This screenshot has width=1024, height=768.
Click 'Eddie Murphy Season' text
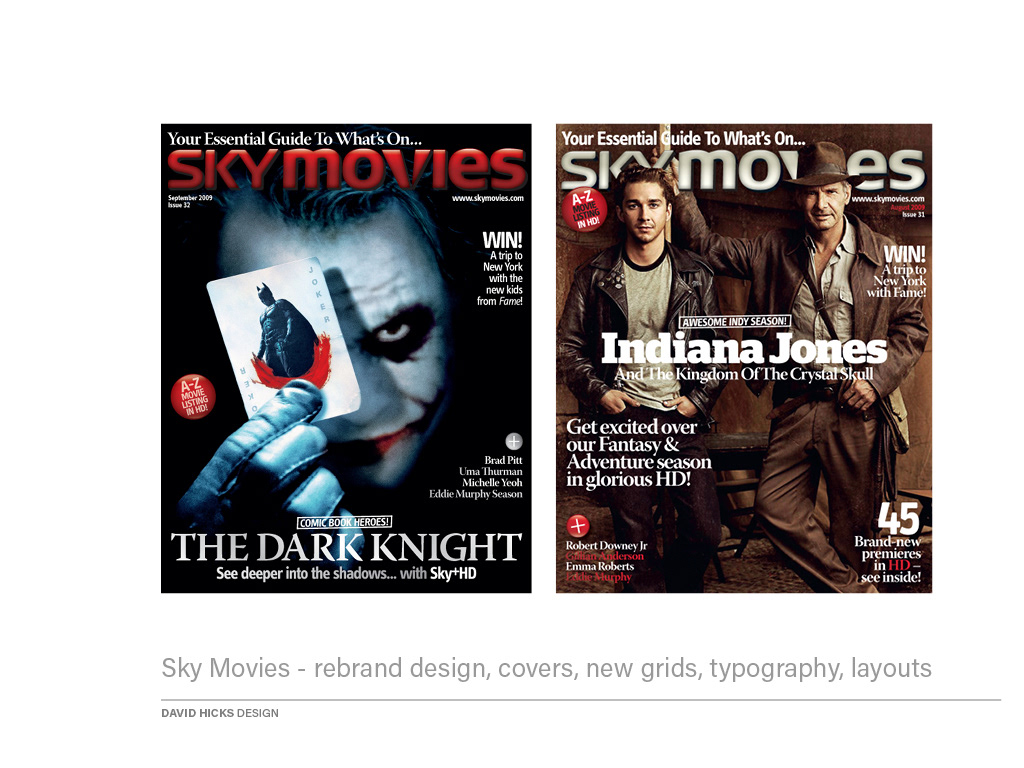[475, 494]
